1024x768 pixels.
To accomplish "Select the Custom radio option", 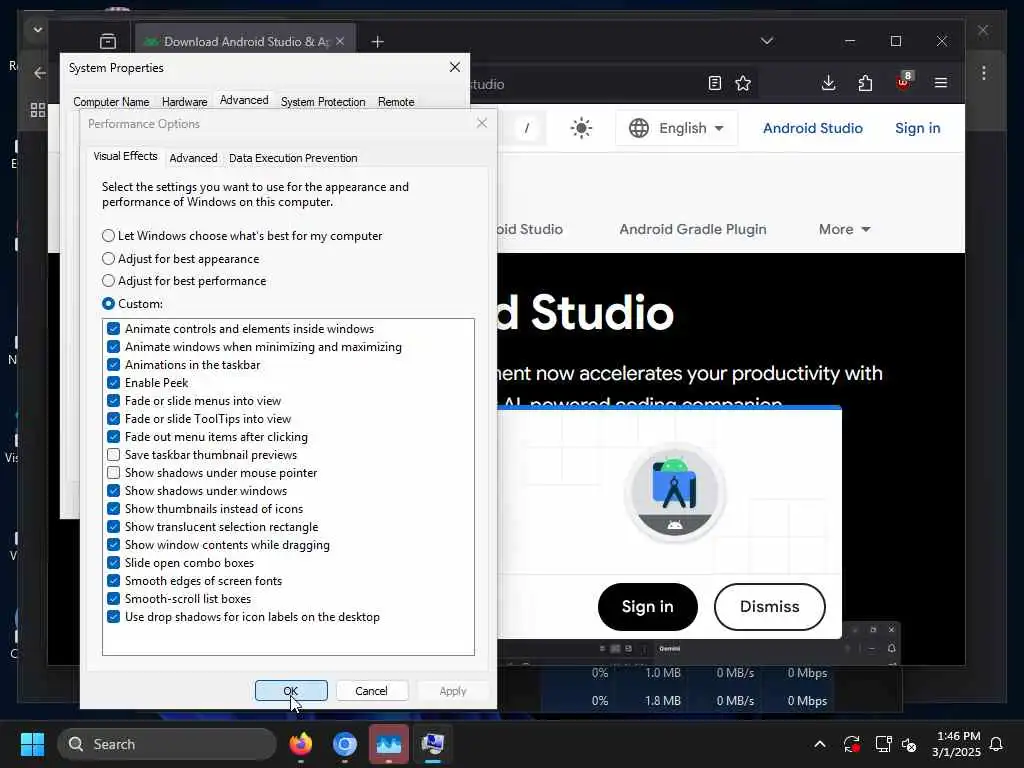I will point(133,304).
